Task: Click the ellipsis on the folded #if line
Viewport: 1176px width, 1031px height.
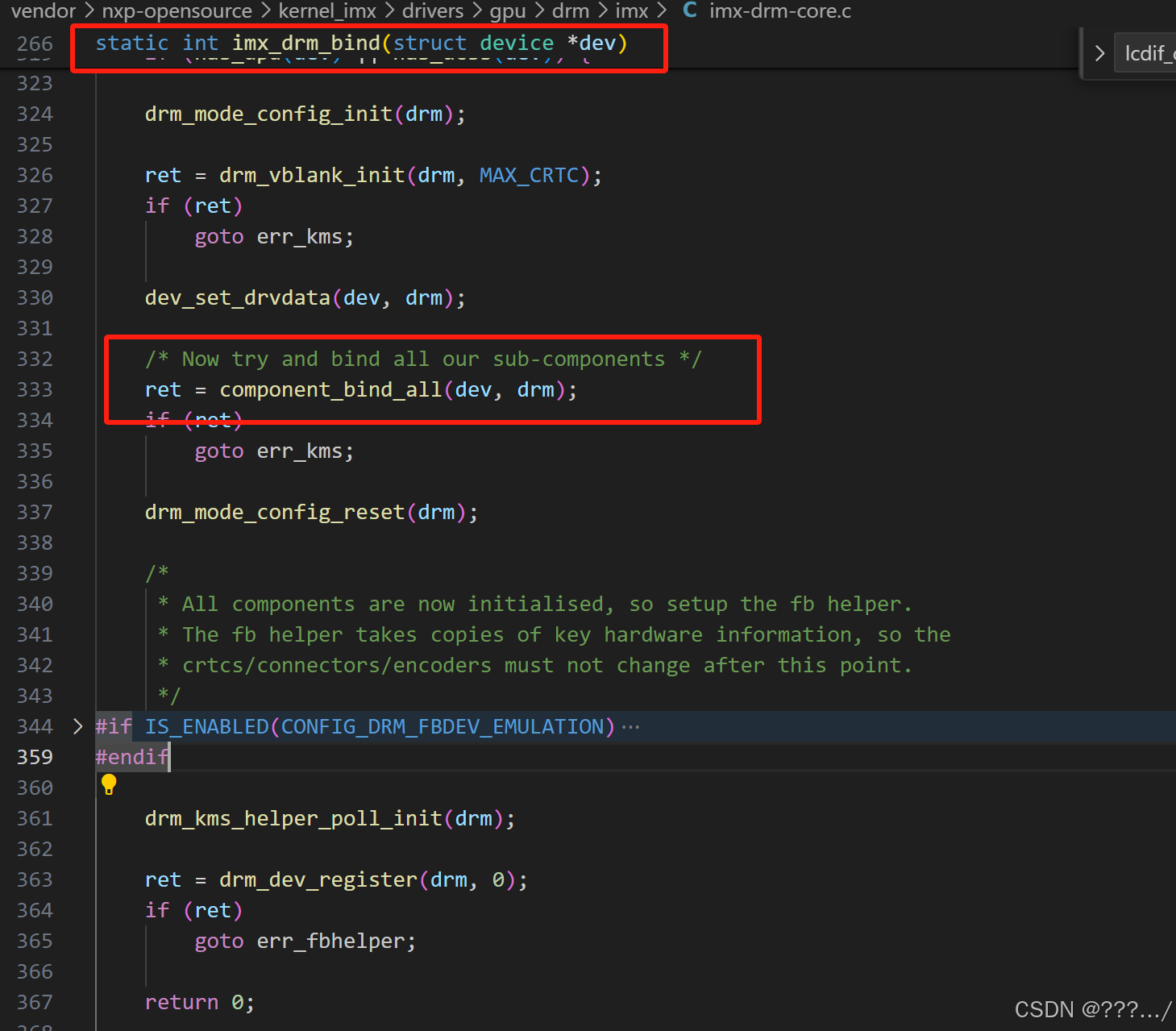Action: tap(630, 725)
